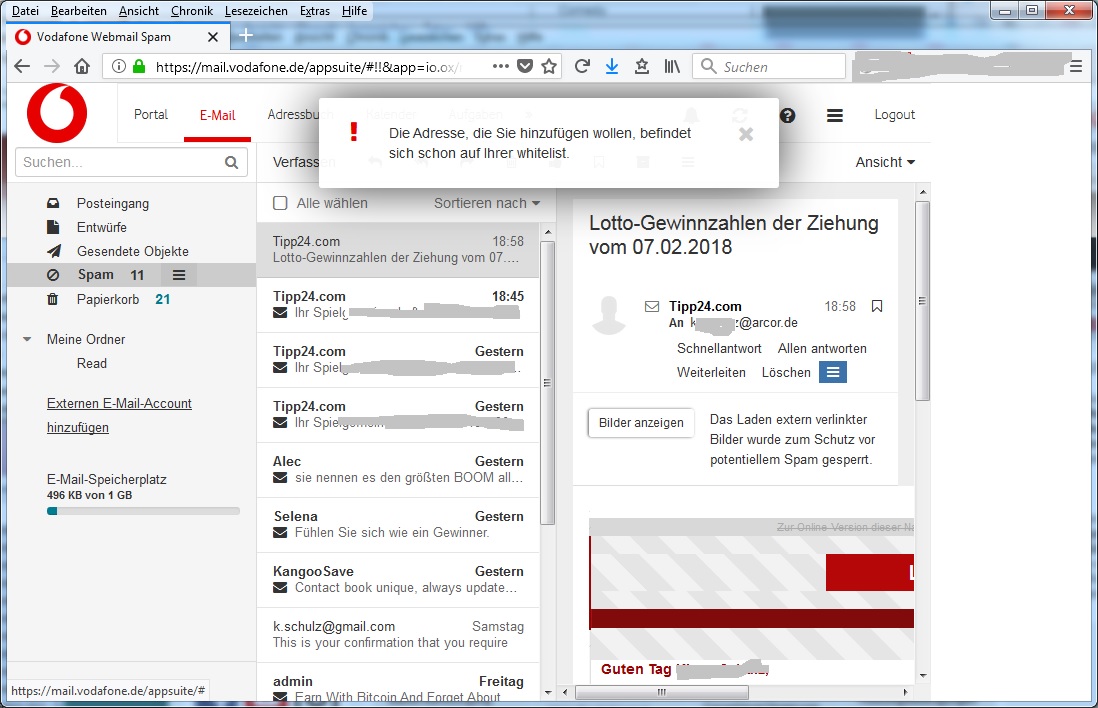Screen dimensions: 1098x708
Task: Switch to the E-Mail tab
Action: (218, 115)
